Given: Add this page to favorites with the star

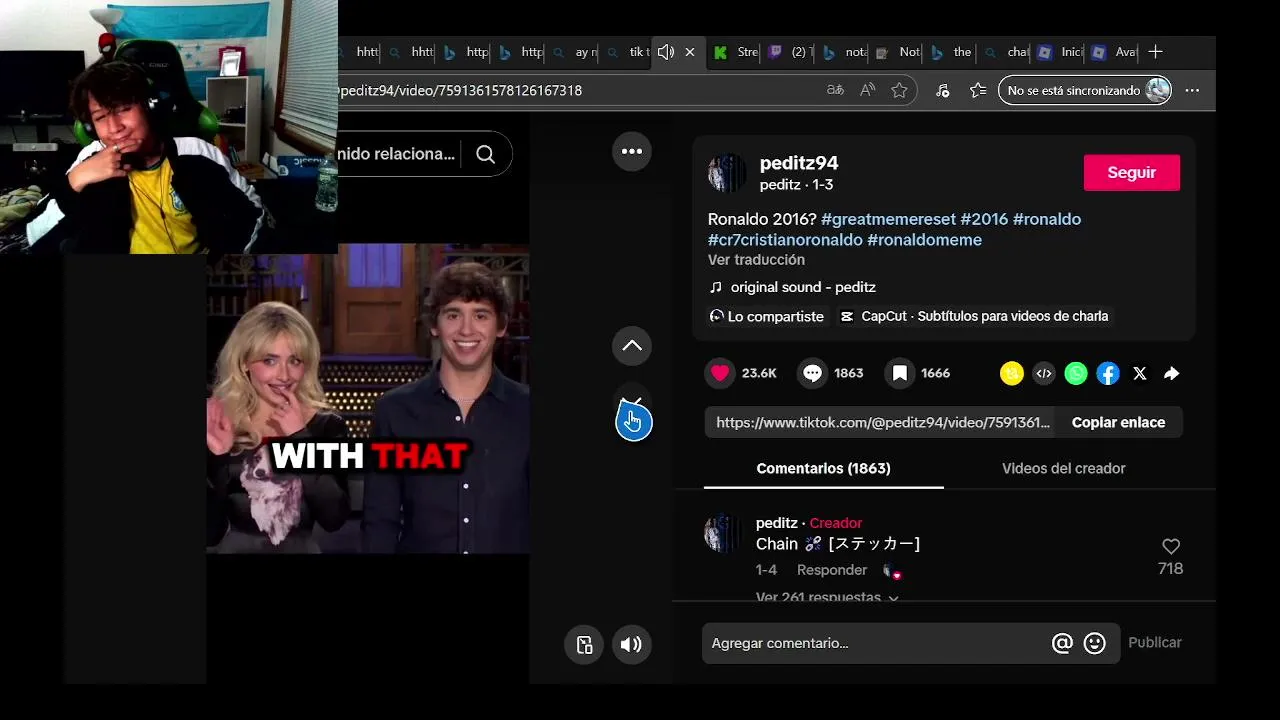Looking at the screenshot, I should point(899,90).
